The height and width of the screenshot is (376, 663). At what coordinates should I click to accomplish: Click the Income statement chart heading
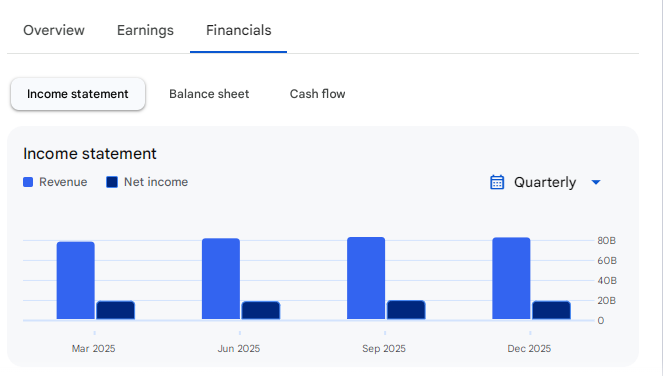coord(90,154)
